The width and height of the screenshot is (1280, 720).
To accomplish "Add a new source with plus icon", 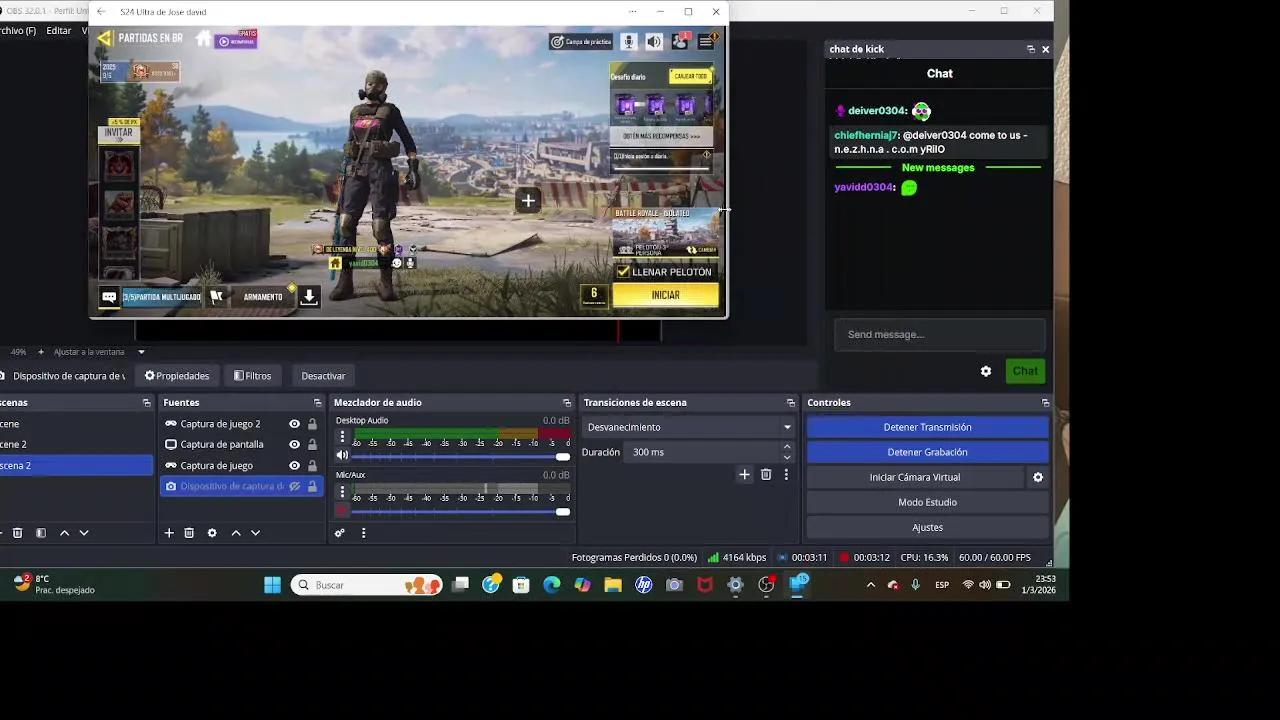I will coord(169,533).
